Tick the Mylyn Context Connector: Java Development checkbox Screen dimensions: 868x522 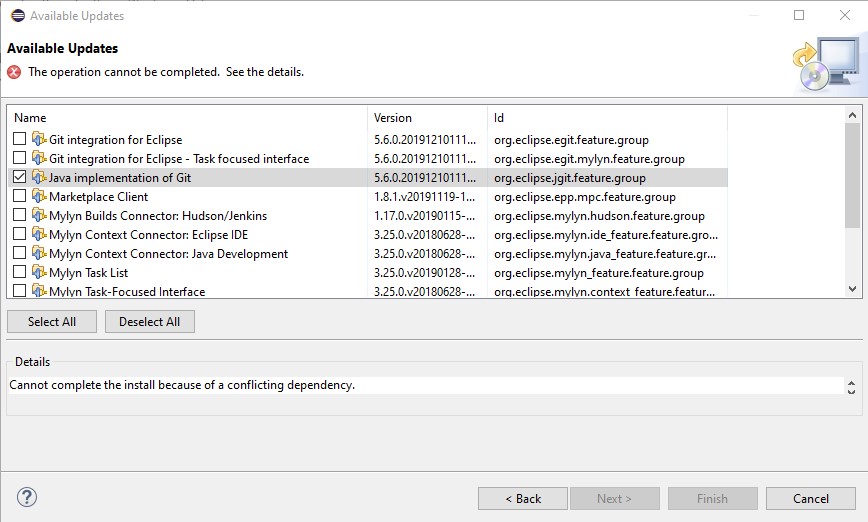[19, 252]
